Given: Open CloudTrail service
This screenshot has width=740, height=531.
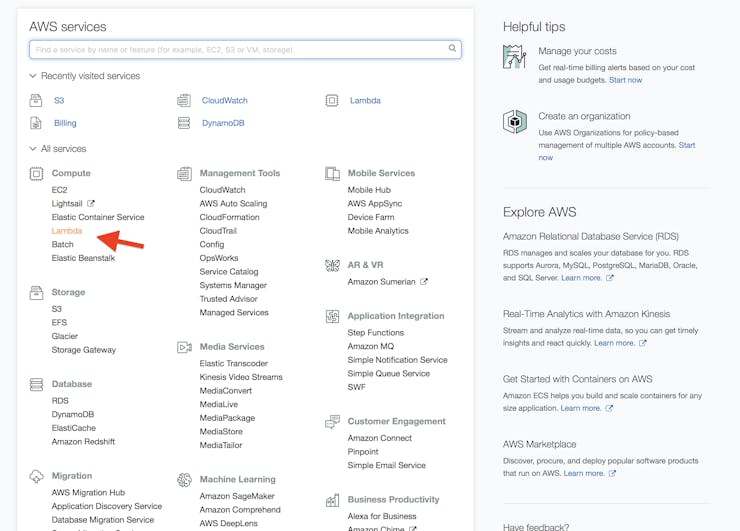Looking at the screenshot, I should 218,231.
